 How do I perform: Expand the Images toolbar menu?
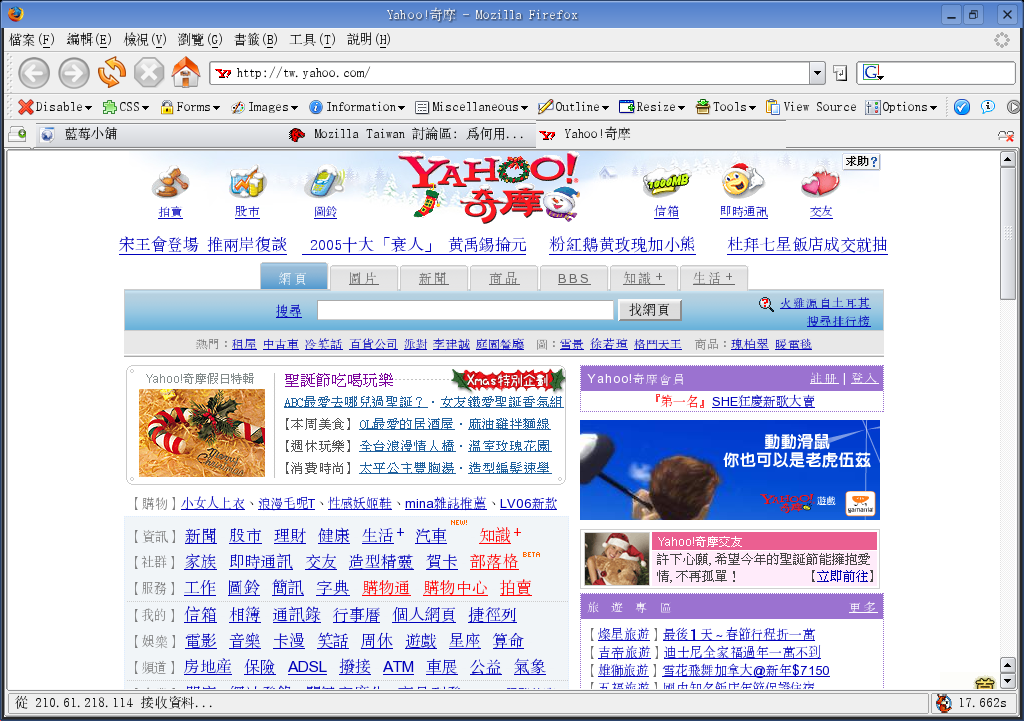264,107
